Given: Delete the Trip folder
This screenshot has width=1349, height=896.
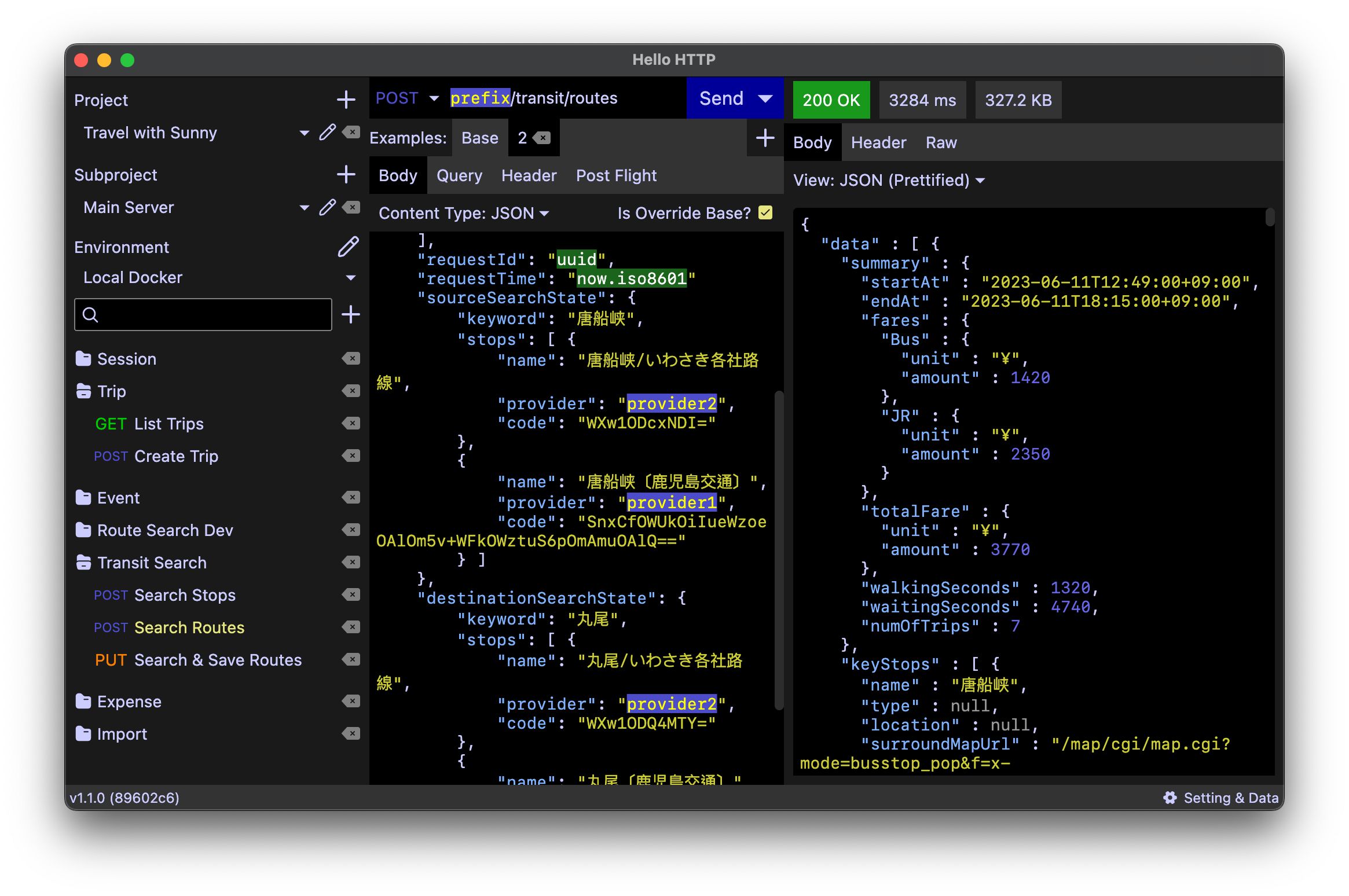Looking at the screenshot, I should (351, 391).
